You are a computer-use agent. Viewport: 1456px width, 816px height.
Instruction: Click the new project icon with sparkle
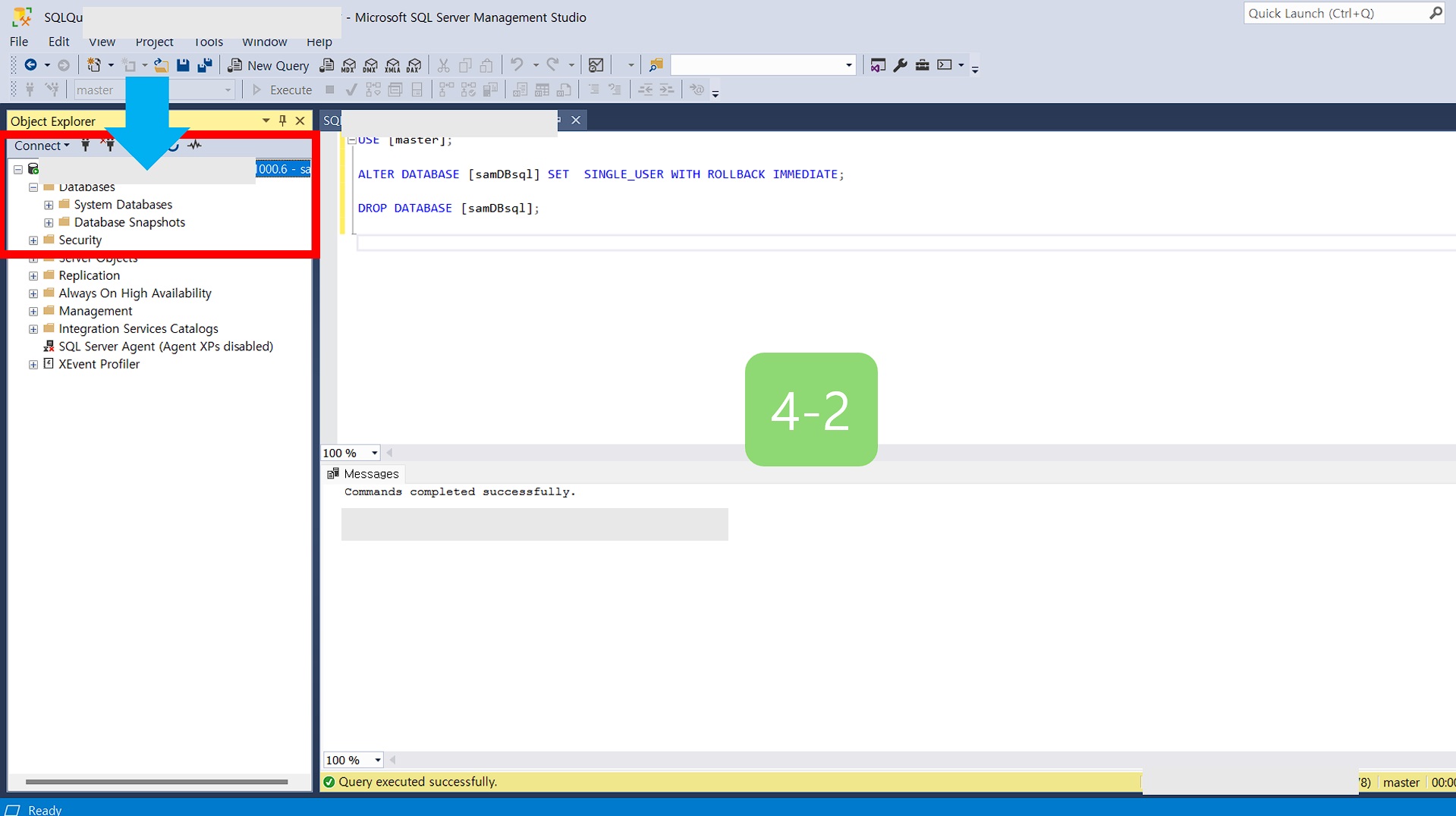point(94,65)
